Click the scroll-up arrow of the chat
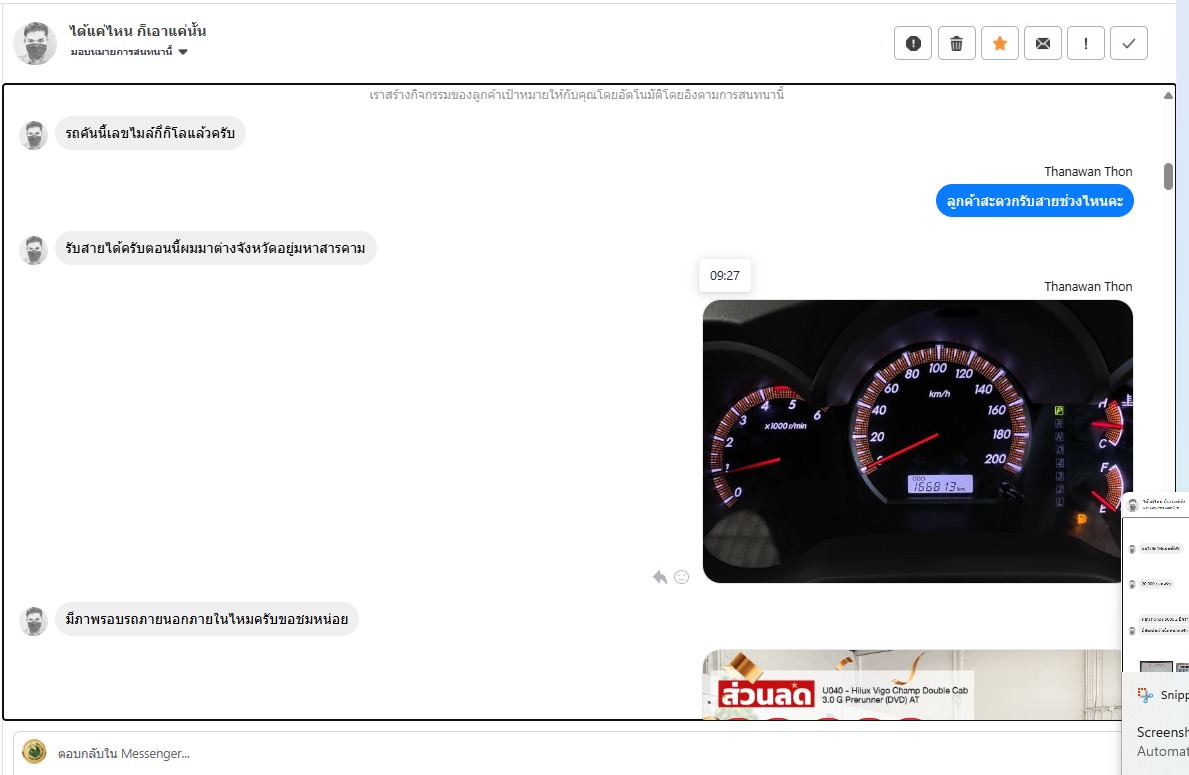The width and height of the screenshot is (1189, 775). pyautogui.click(x=1167, y=96)
